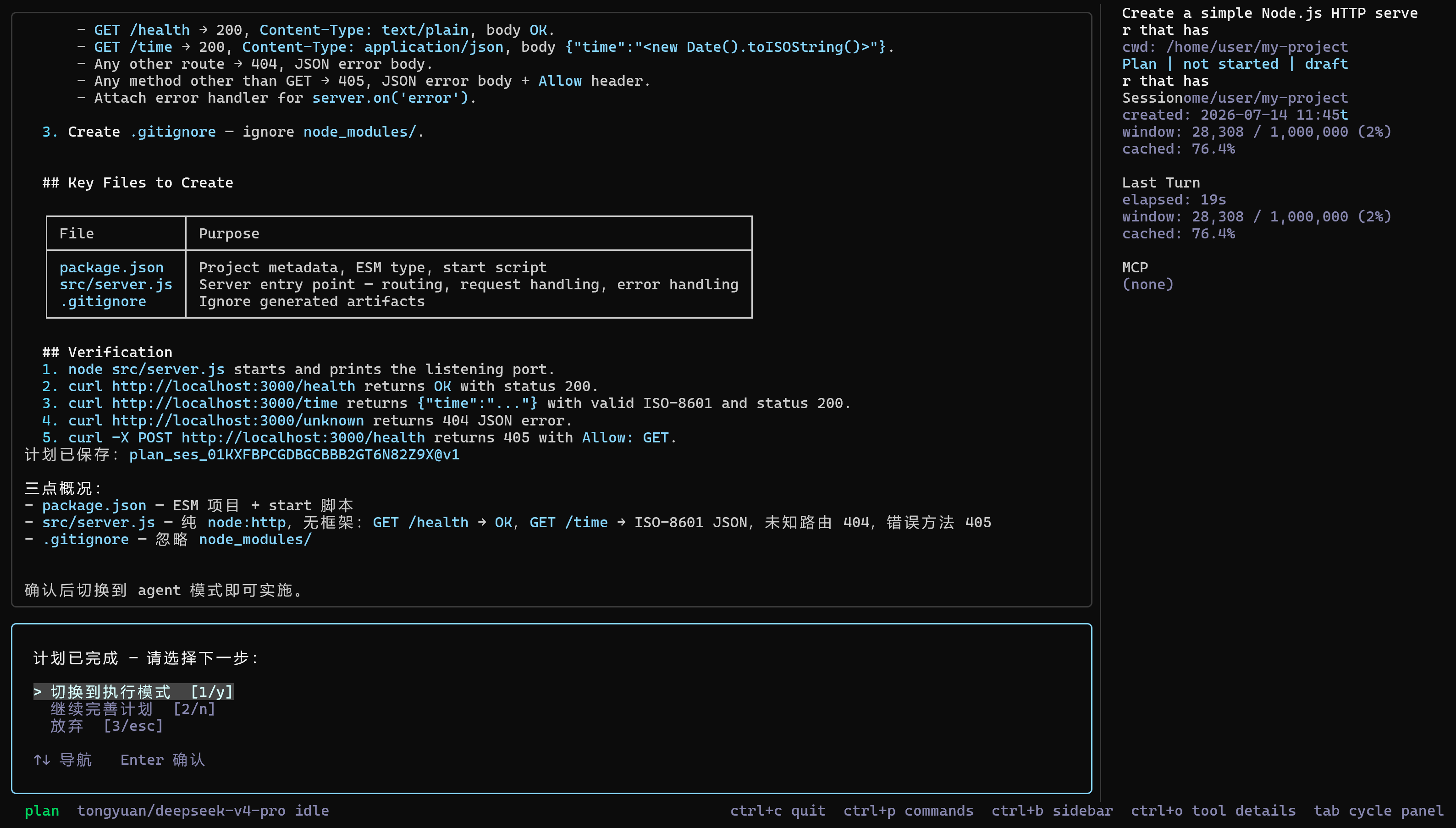Click 'elapsed: 19s' in sidebar
This screenshot has height=828, width=1456.
1174,199
